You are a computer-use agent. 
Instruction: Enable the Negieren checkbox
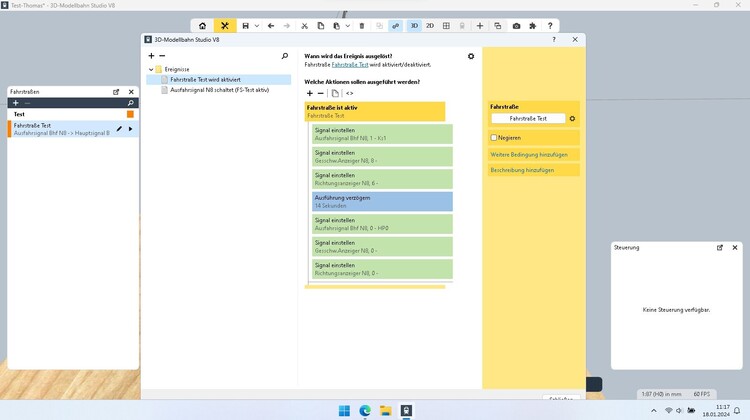click(x=494, y=138)
